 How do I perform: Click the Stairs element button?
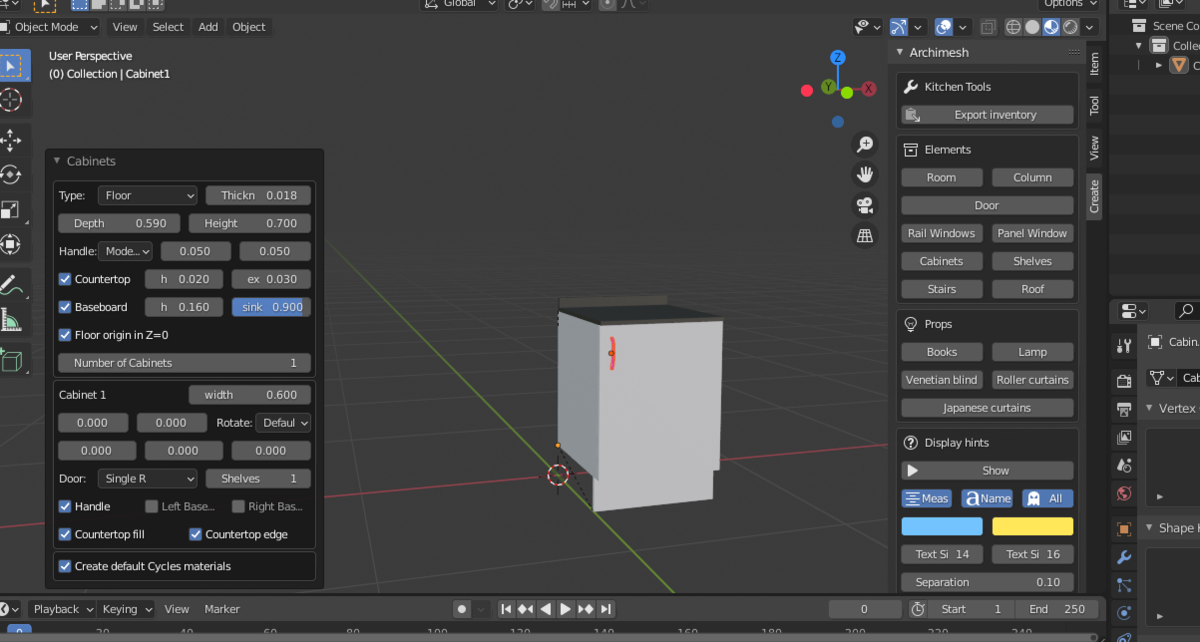pos(941,289)
